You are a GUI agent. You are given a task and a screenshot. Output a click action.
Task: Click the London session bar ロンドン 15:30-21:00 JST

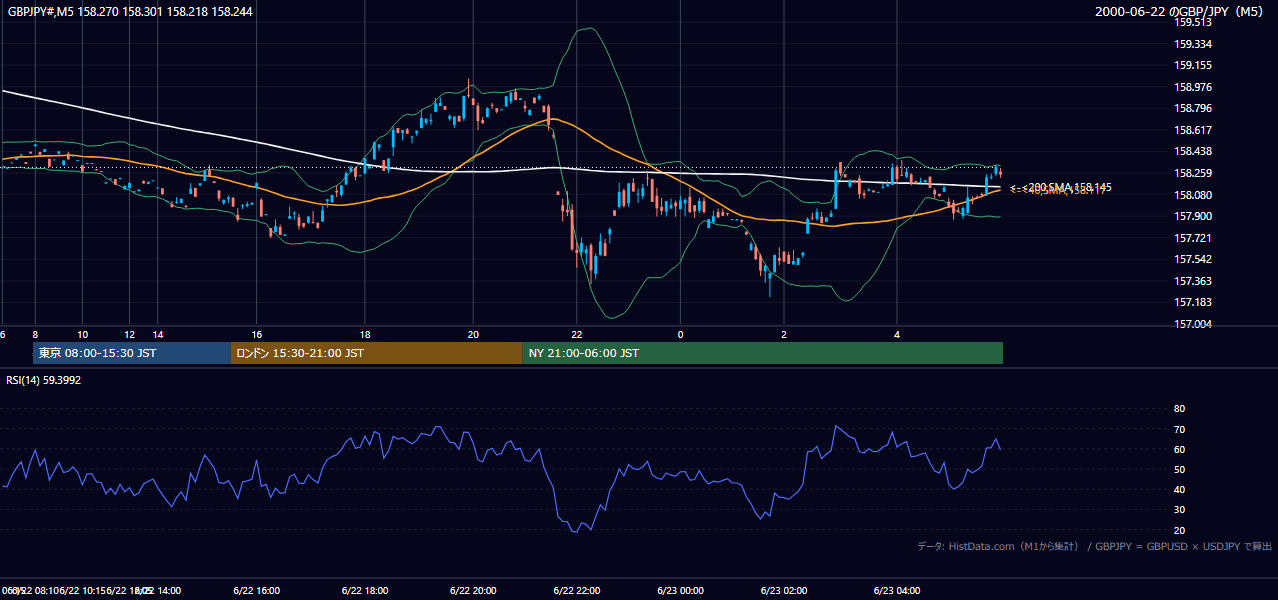[376, 353]
